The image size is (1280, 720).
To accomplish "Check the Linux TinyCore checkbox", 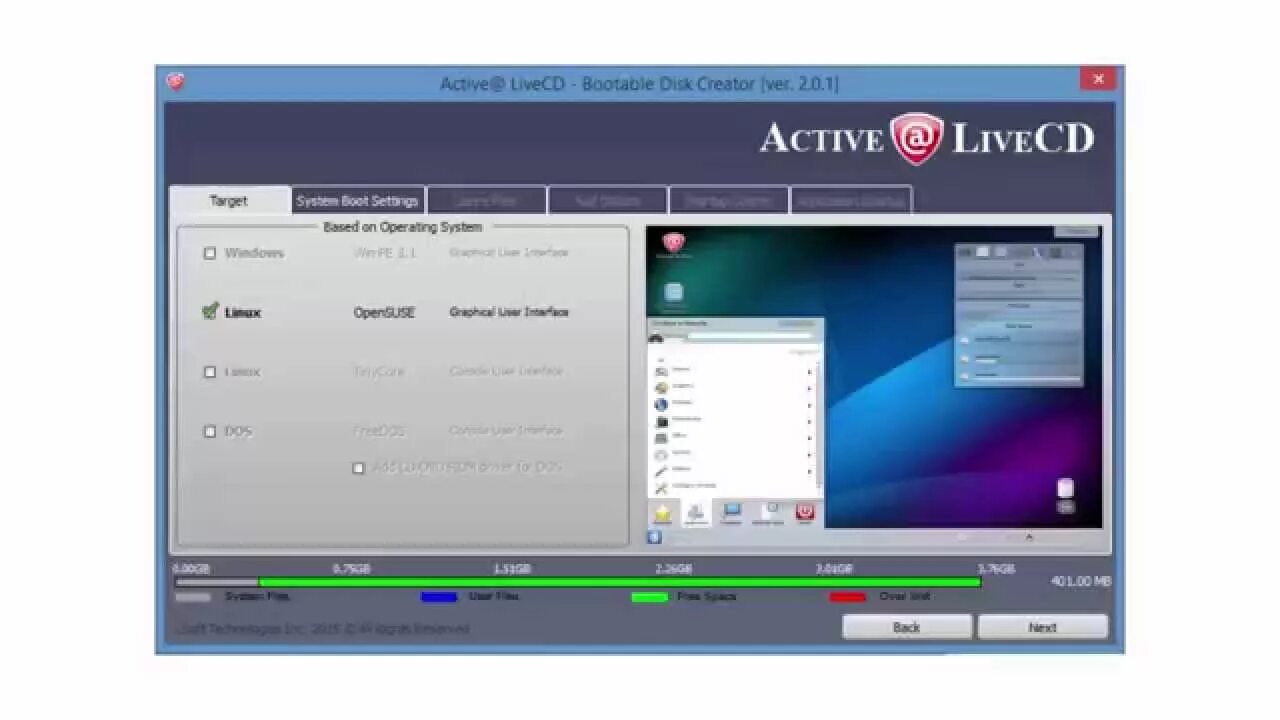I will [210, 372].
